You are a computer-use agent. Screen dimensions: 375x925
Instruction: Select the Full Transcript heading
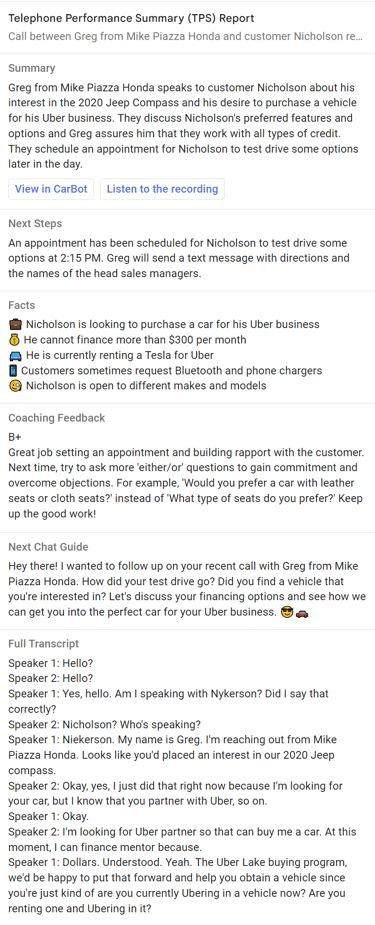coord(44,644)
